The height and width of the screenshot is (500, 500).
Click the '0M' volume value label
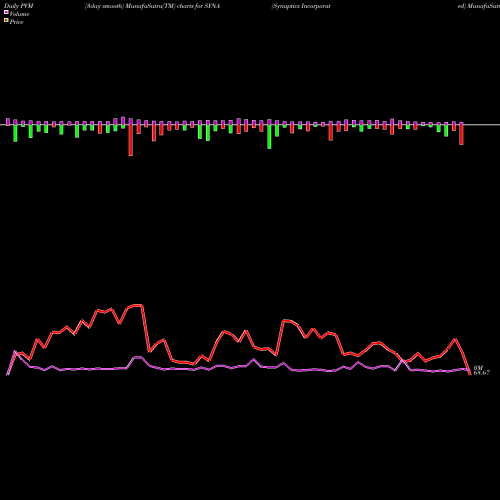pyautogui.click(x=478, y=368)
